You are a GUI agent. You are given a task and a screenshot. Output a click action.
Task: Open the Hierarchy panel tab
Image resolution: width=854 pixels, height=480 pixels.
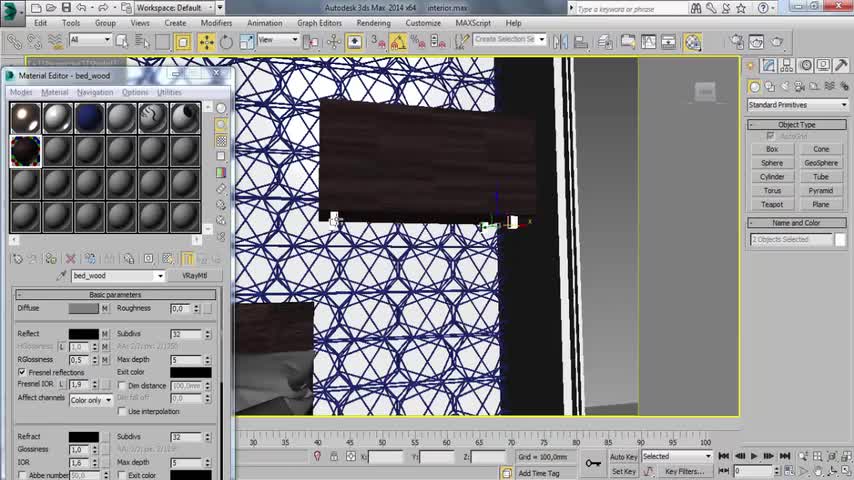coord(787,66)
